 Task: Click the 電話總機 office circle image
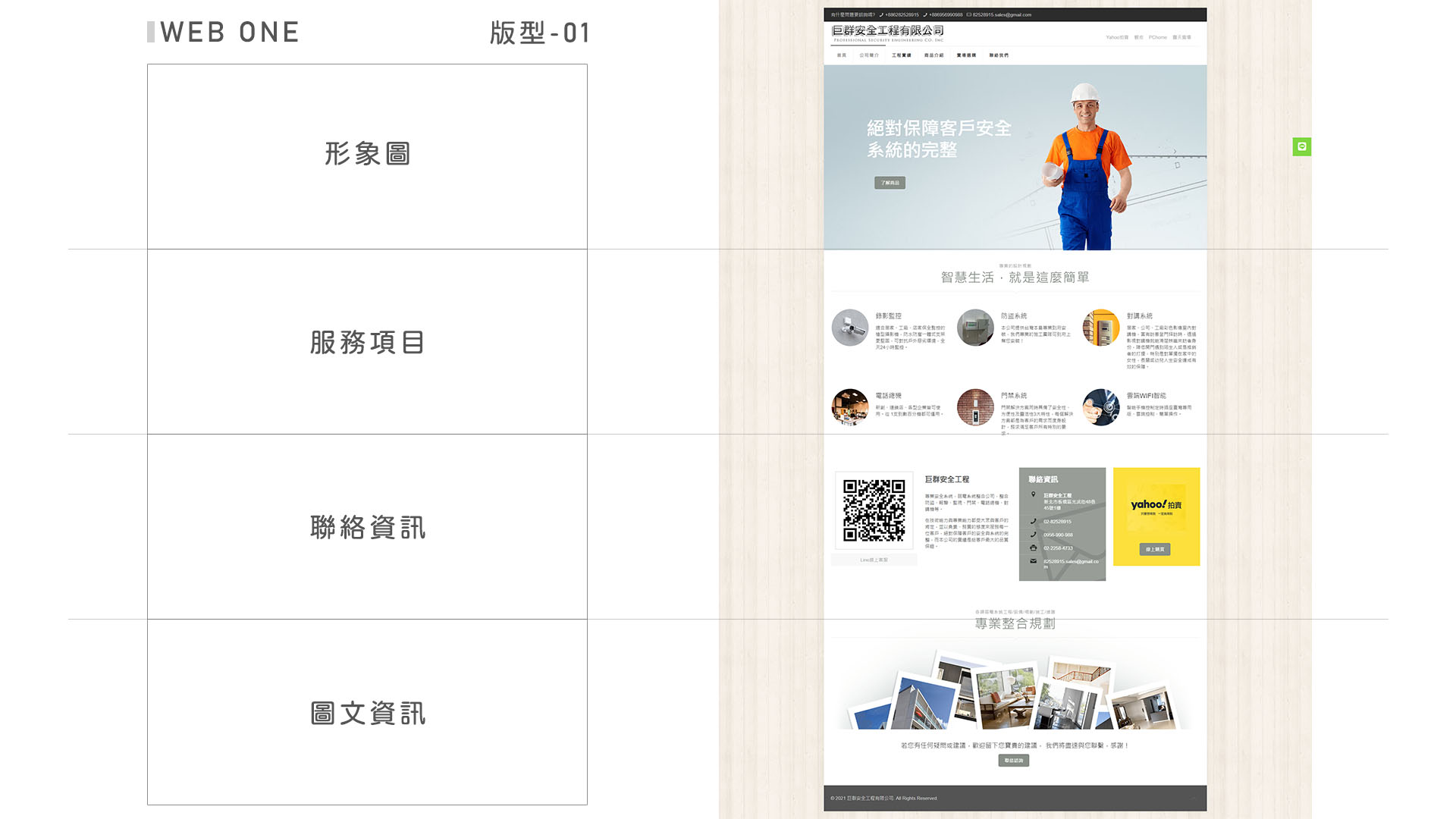click(849, 407)
